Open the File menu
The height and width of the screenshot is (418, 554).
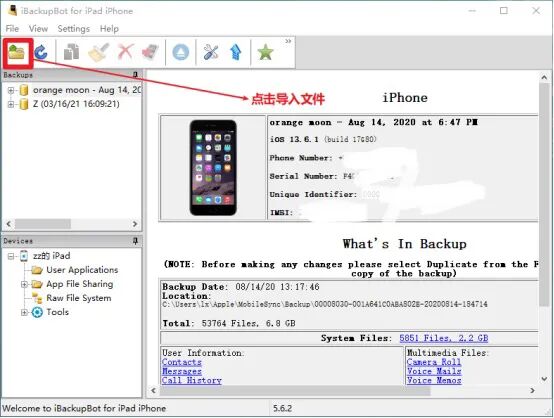(12, 29)
